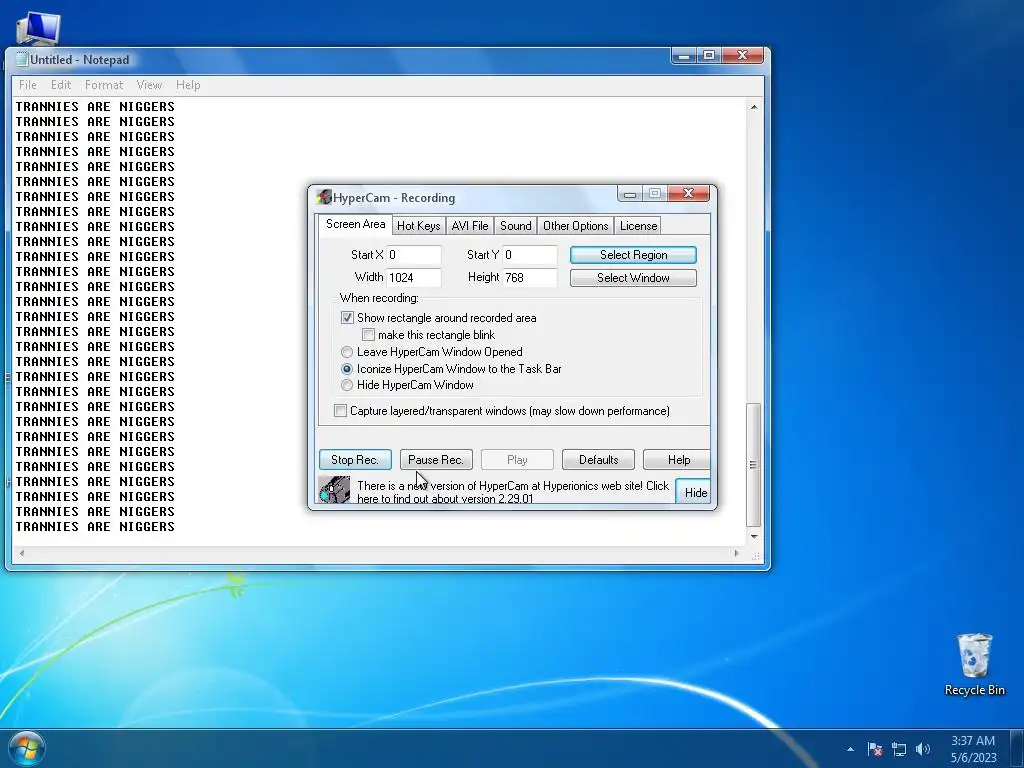The height and width of the screenshot is (768, 1024).
Task: Open Notepad Format menu
Action: point(104,85)
